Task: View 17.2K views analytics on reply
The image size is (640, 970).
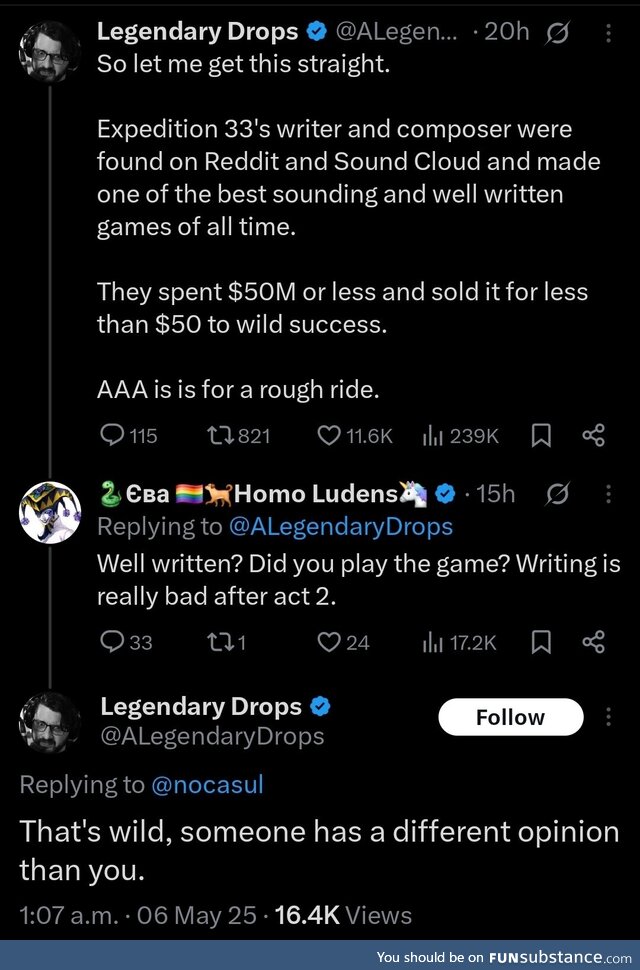Action: [x=434, y=642]
